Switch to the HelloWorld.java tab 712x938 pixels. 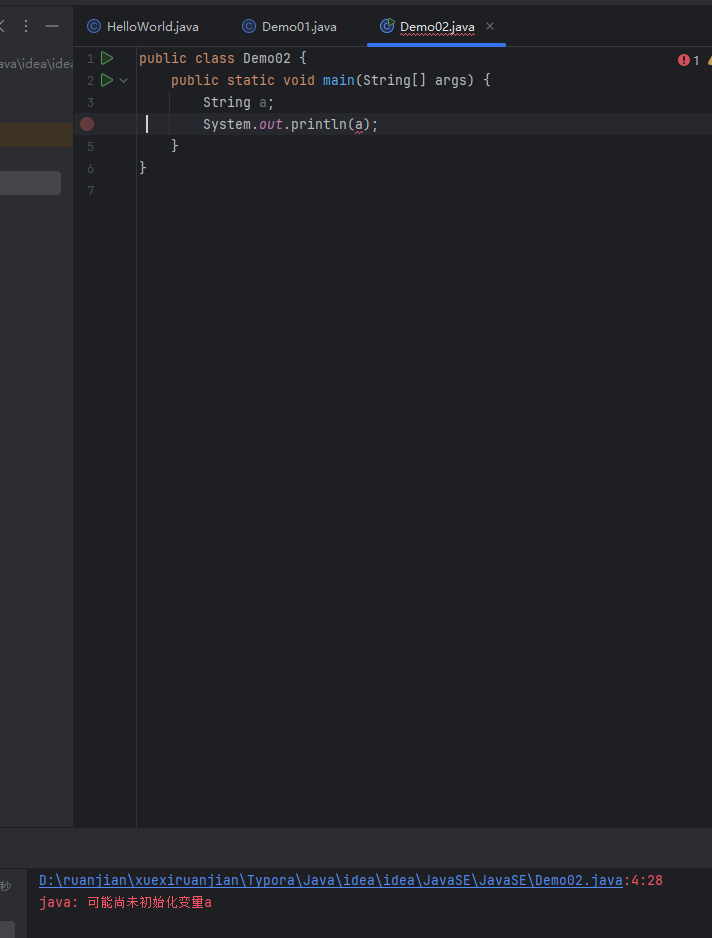[x=143, y=26]
